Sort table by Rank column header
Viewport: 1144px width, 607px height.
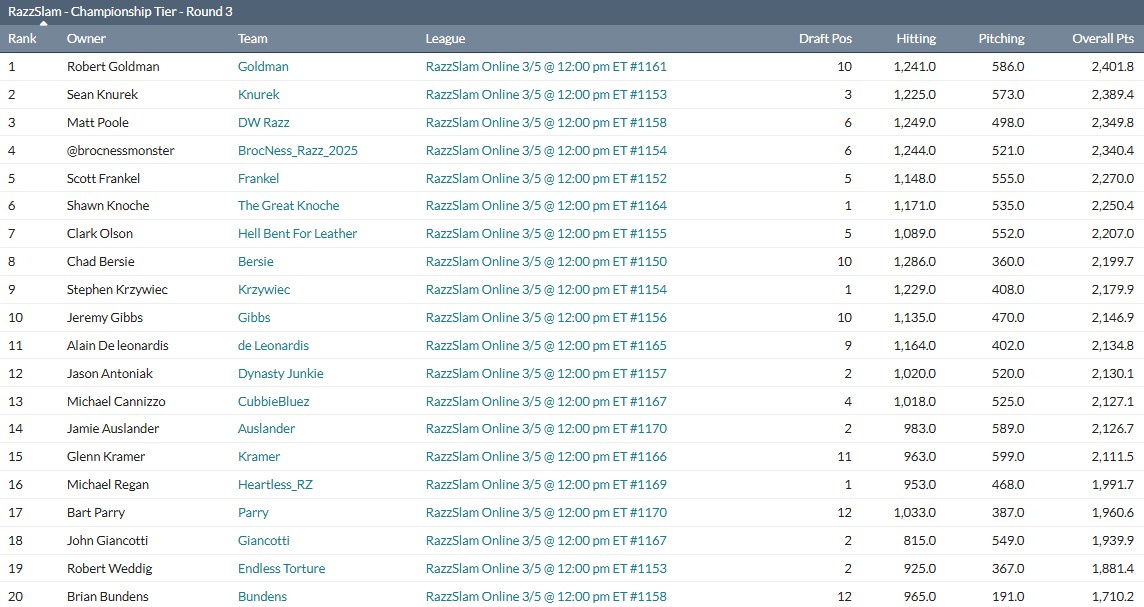coord(22,39)
